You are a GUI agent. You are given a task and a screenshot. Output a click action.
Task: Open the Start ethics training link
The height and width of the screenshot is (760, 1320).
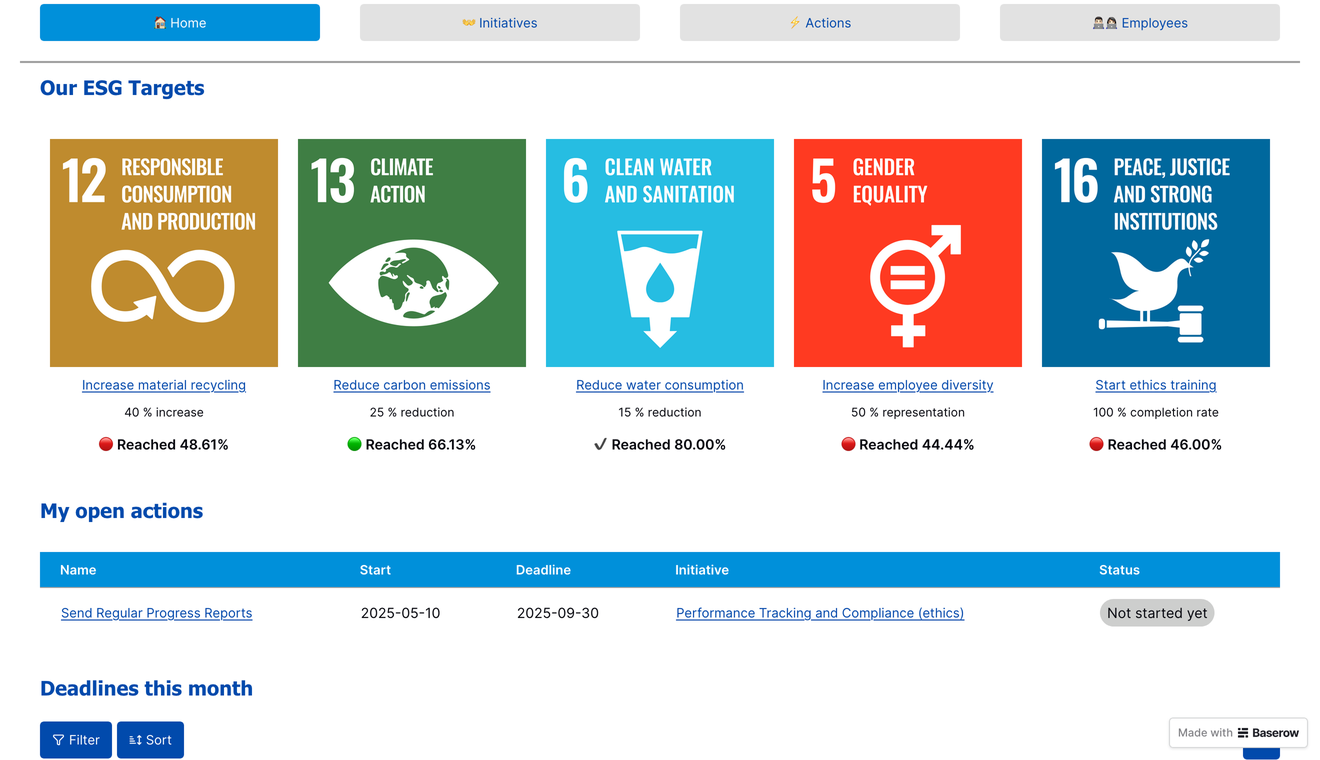(1156, 385)
